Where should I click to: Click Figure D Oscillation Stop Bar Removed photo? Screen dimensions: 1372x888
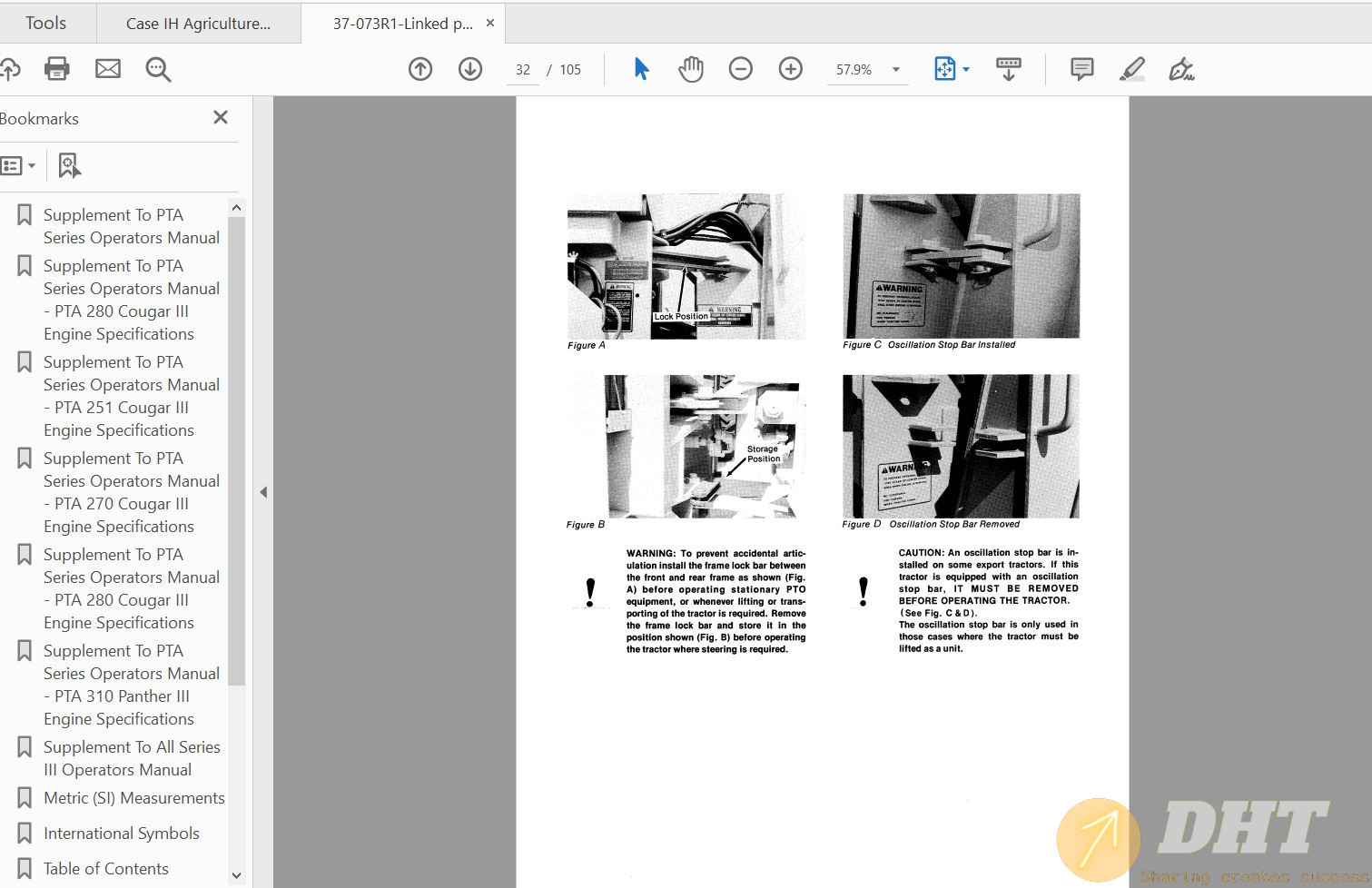tap(962, 446)
